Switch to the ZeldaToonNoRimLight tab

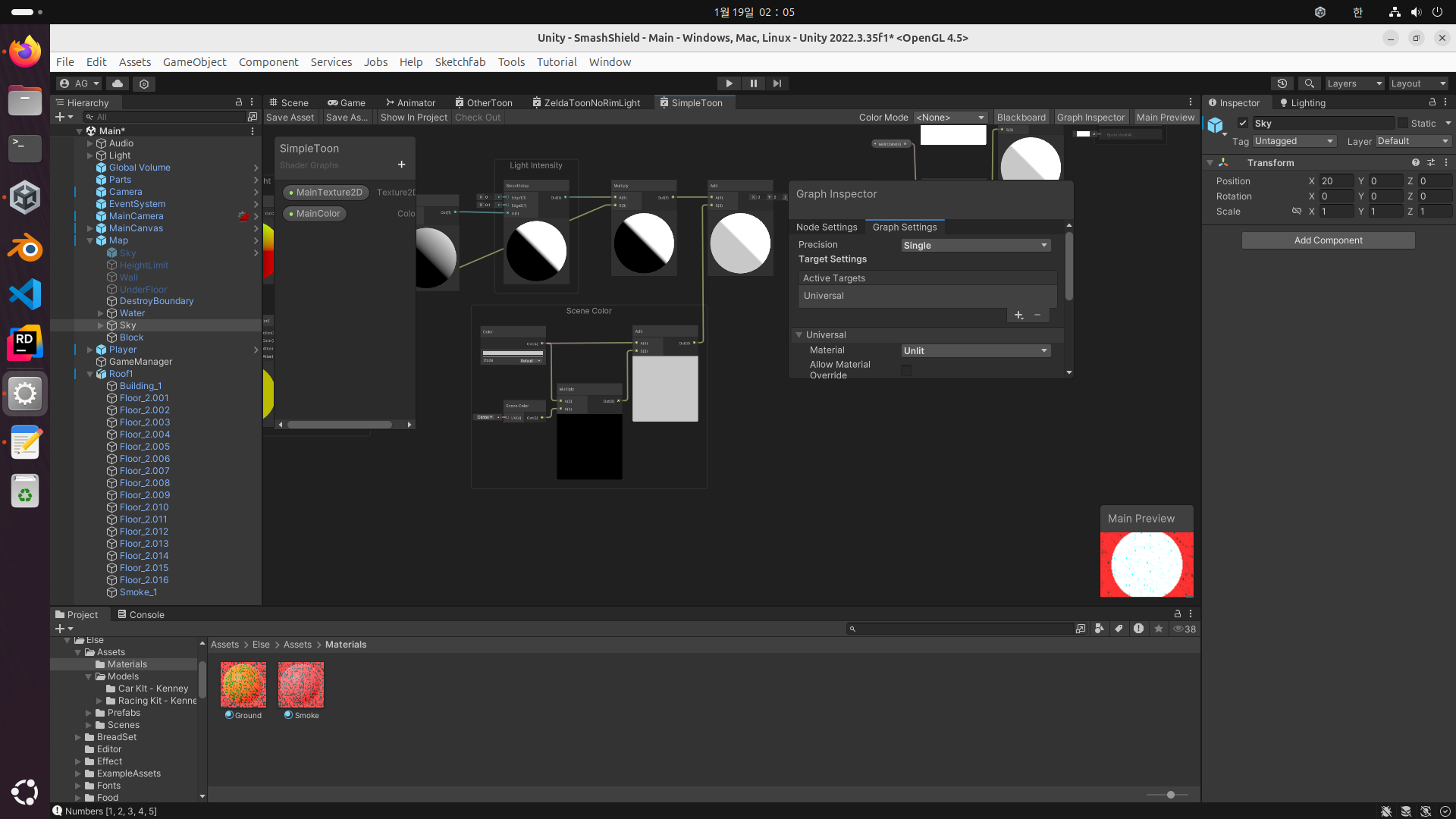click(x=586, y=102)
